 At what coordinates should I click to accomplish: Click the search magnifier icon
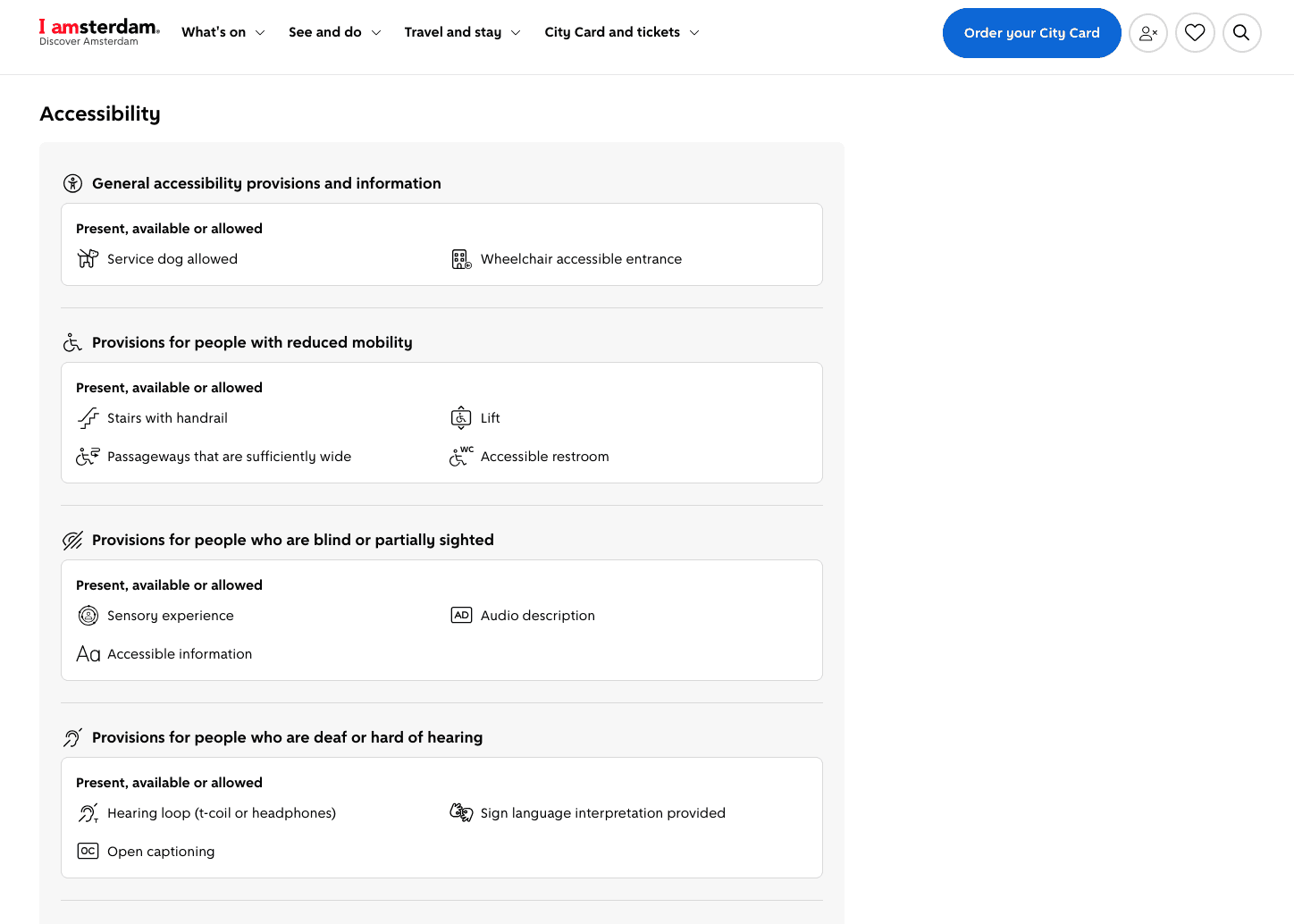[1241, 33]
